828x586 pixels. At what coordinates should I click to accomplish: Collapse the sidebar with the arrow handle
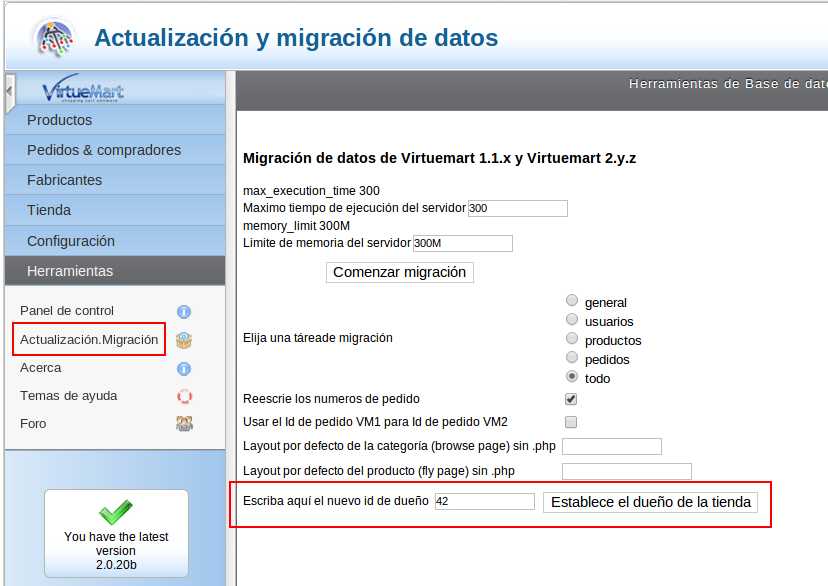9,92
